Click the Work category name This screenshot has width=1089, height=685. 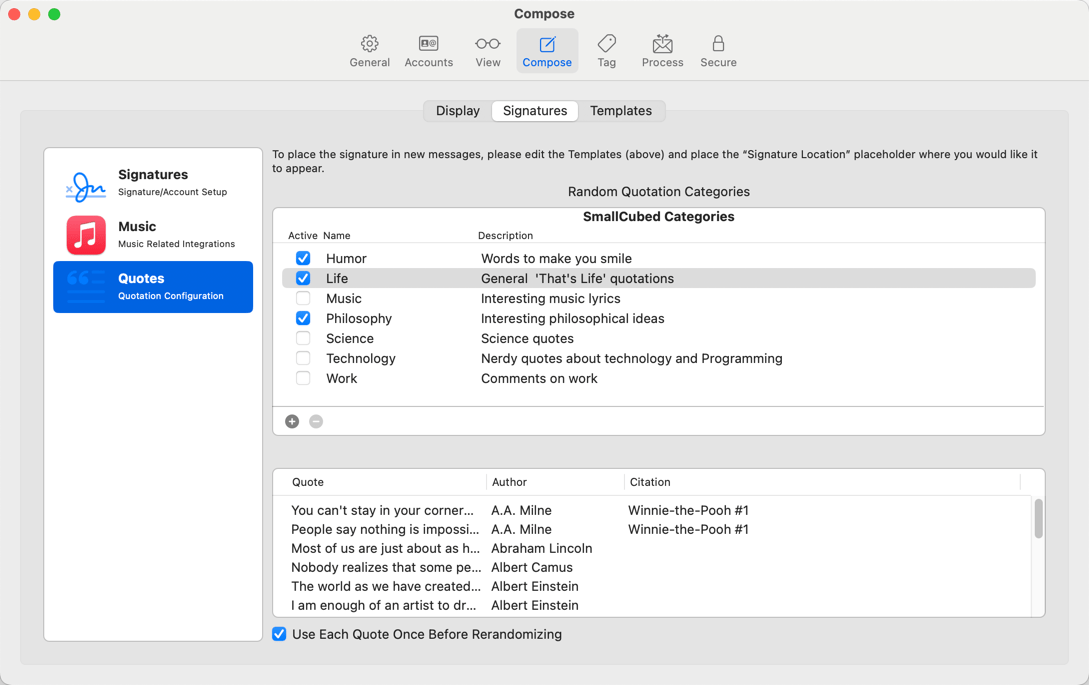click(342, 379)
